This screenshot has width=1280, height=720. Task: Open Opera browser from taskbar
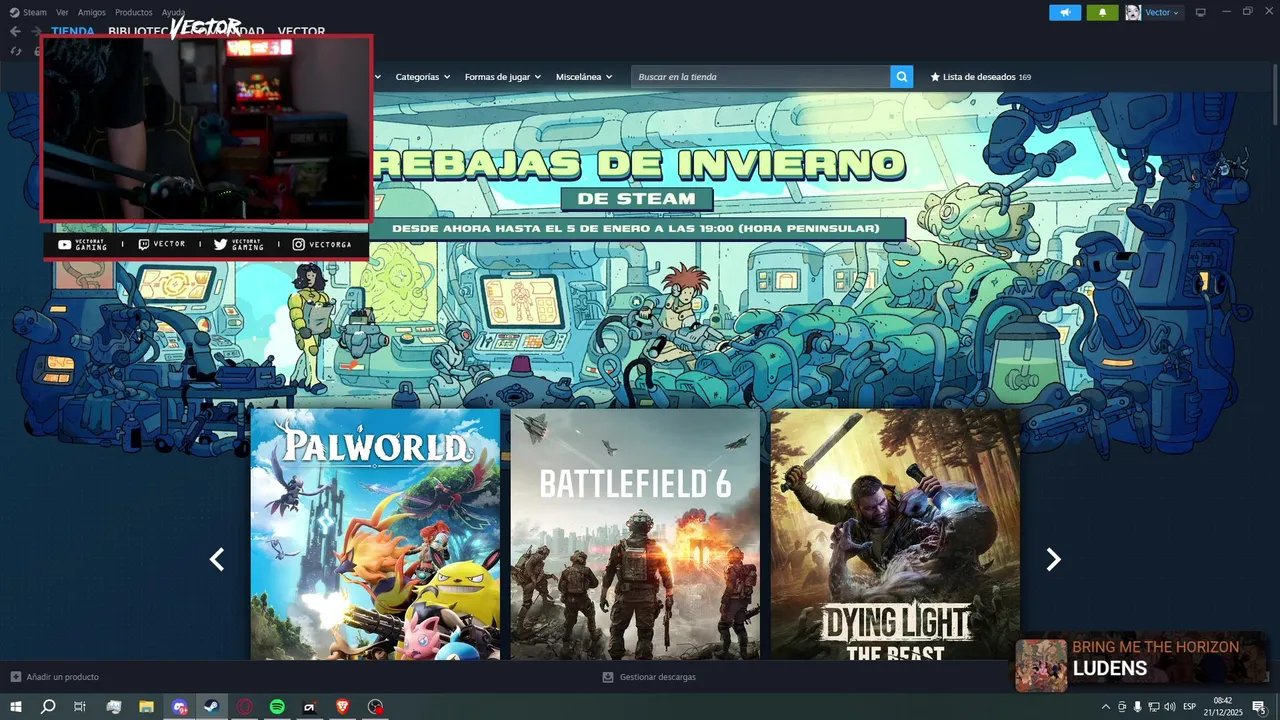point(245,707)
